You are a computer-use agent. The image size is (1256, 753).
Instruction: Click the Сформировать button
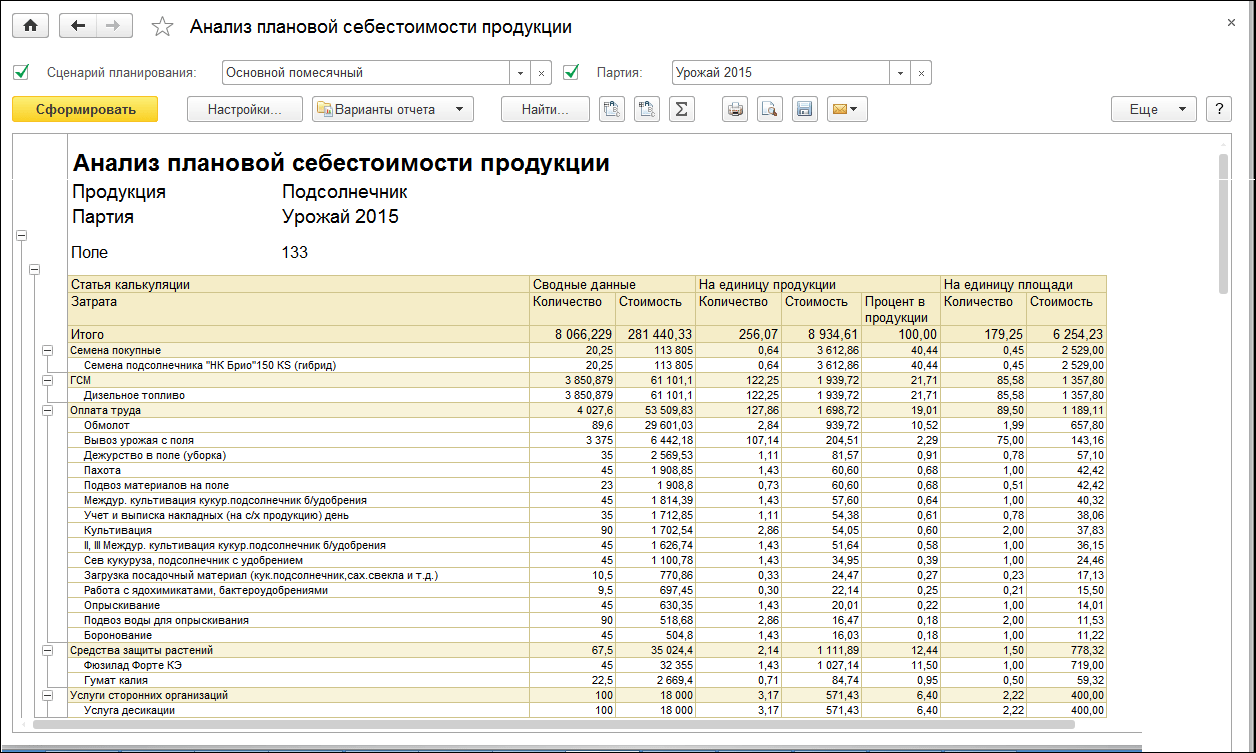[x=85, y=109]
